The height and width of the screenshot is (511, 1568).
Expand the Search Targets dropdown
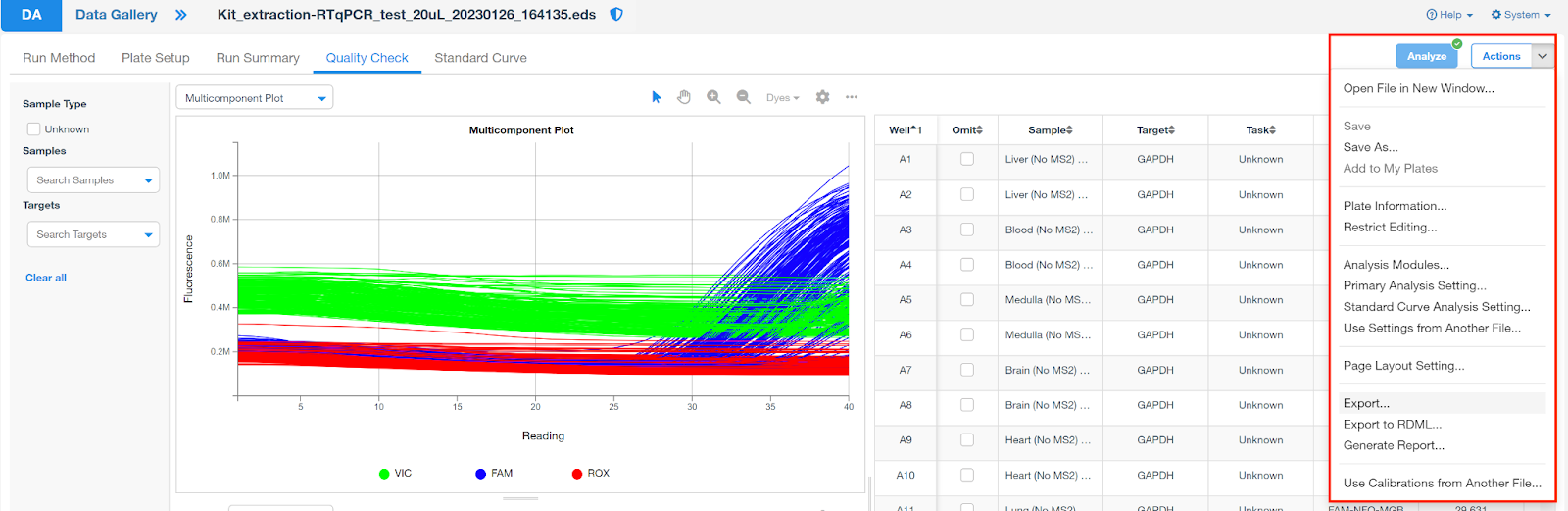pyautogui.click(x=93, y=234)
